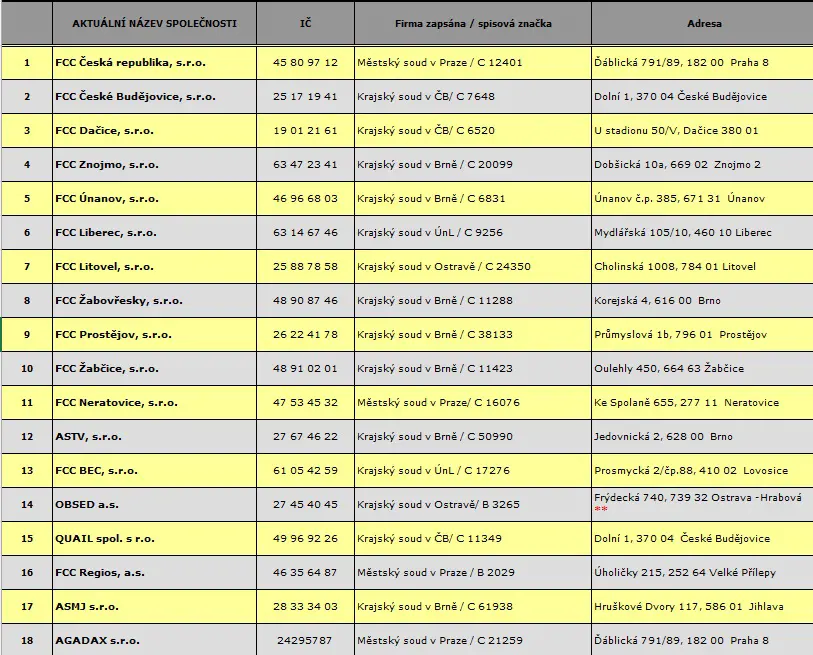Select the FCC Česká republika, s.r.o. cell

[154, 63]
